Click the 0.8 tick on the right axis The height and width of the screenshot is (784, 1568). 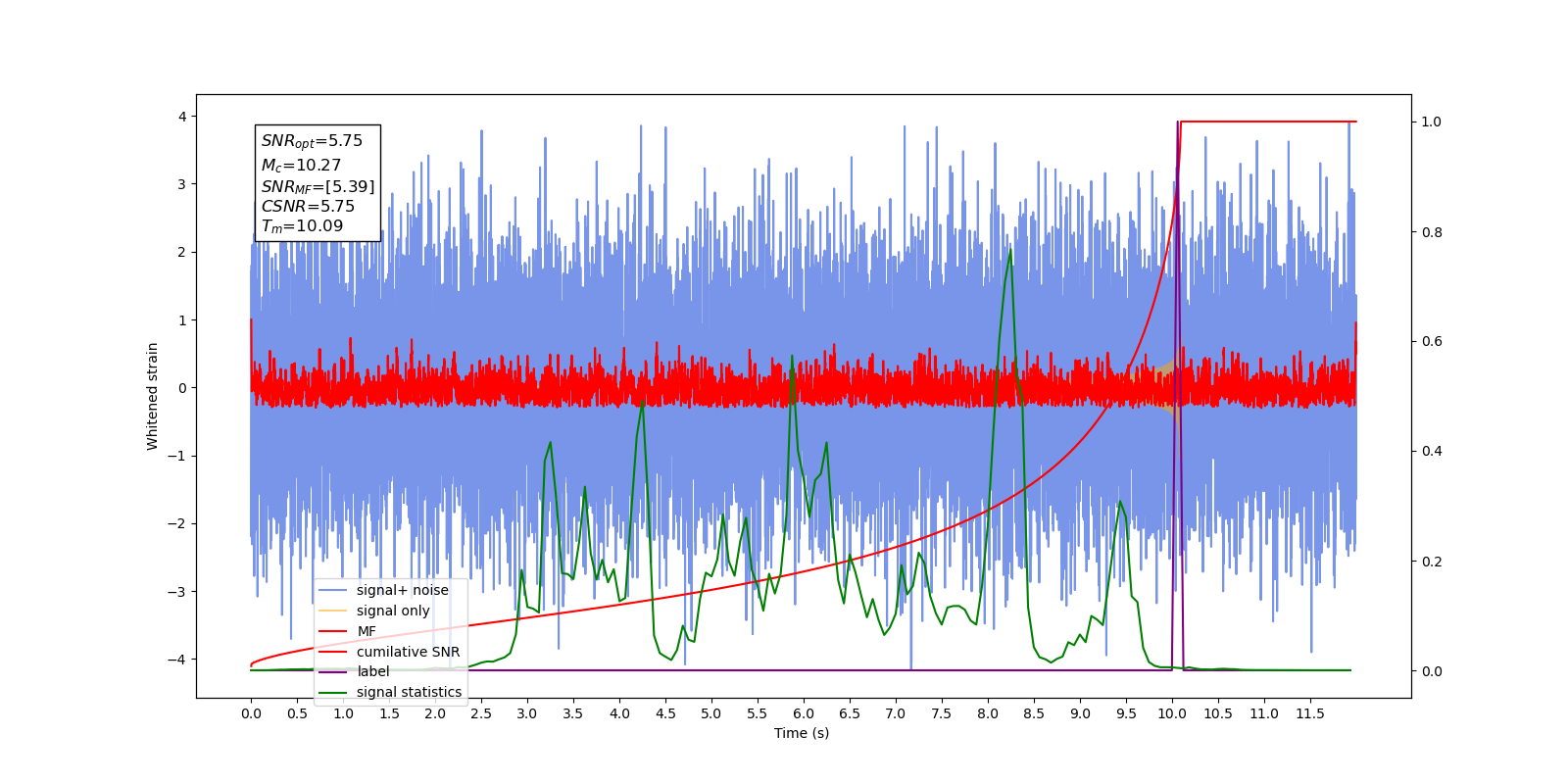1432,232
